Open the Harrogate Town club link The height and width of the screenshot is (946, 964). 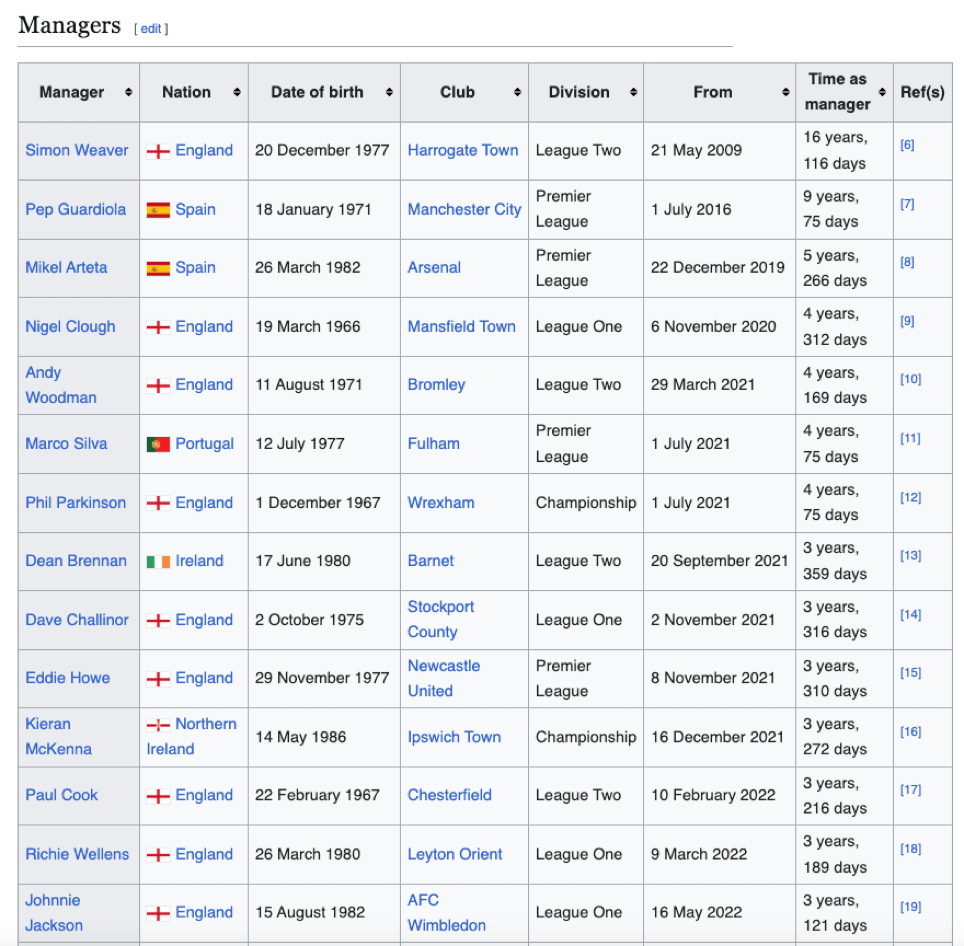[x=463, y=151]
